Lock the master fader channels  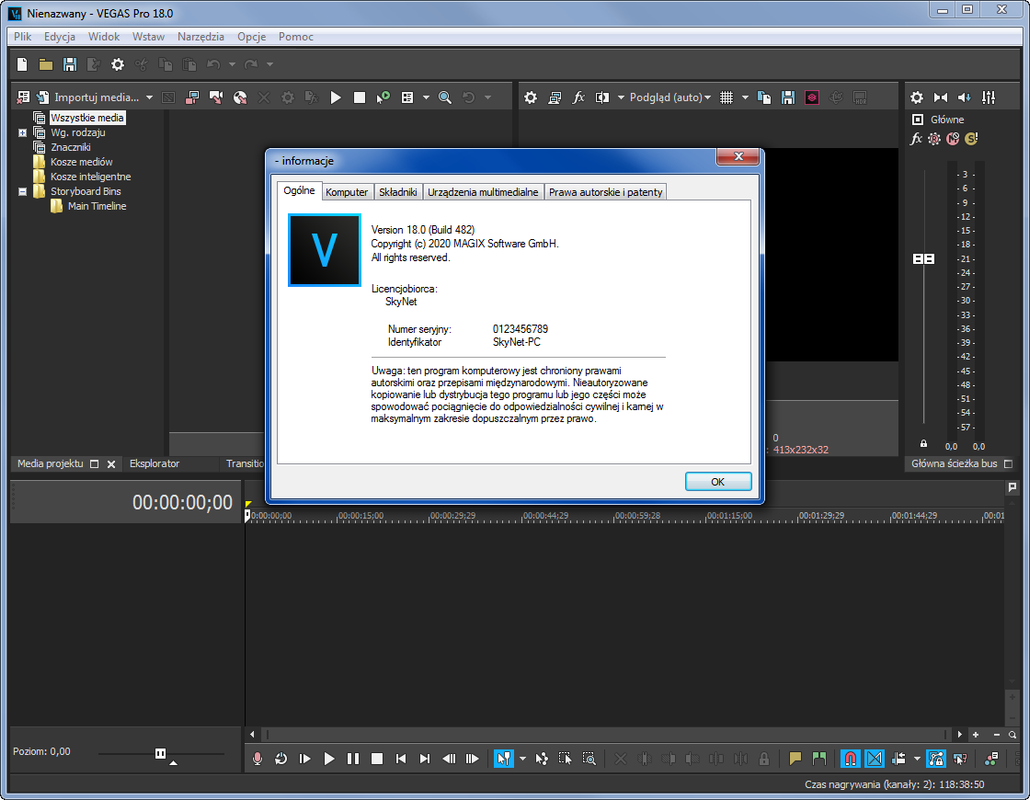tap(924, 444)
